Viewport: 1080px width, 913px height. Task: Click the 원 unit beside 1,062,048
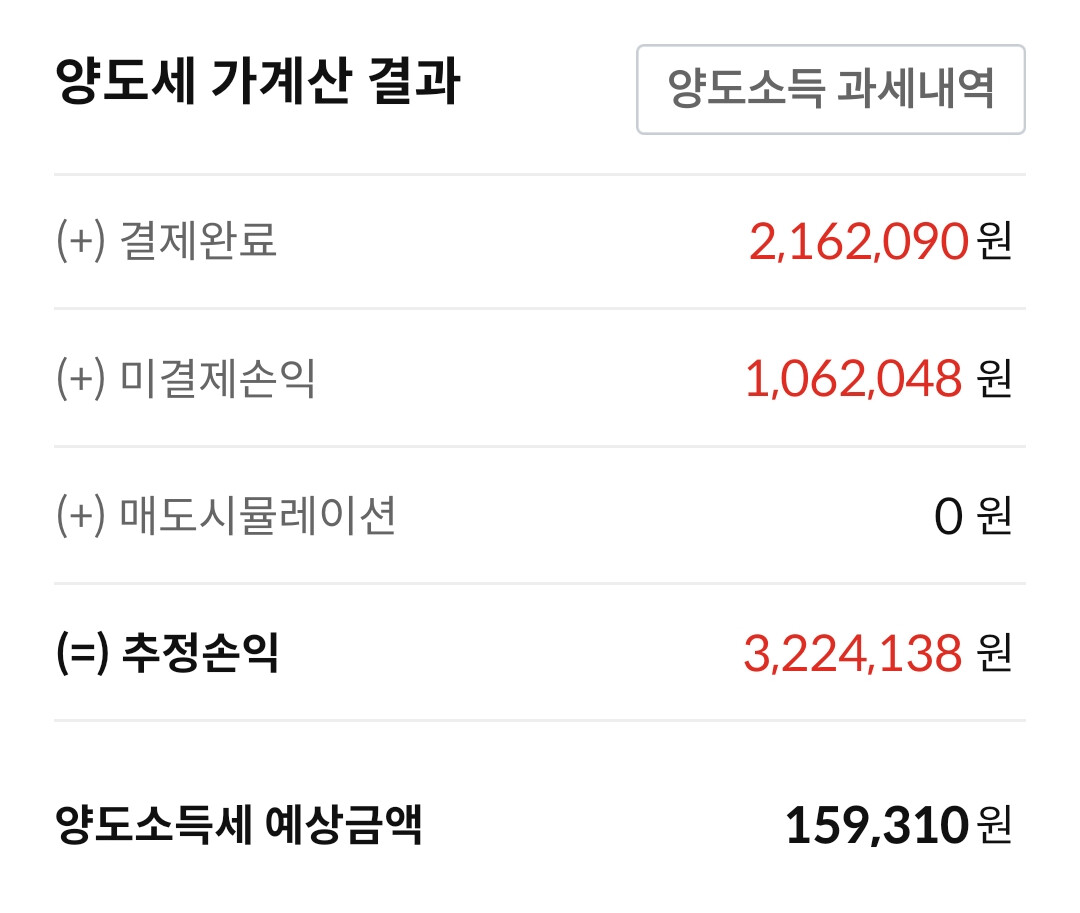(995, 378)
